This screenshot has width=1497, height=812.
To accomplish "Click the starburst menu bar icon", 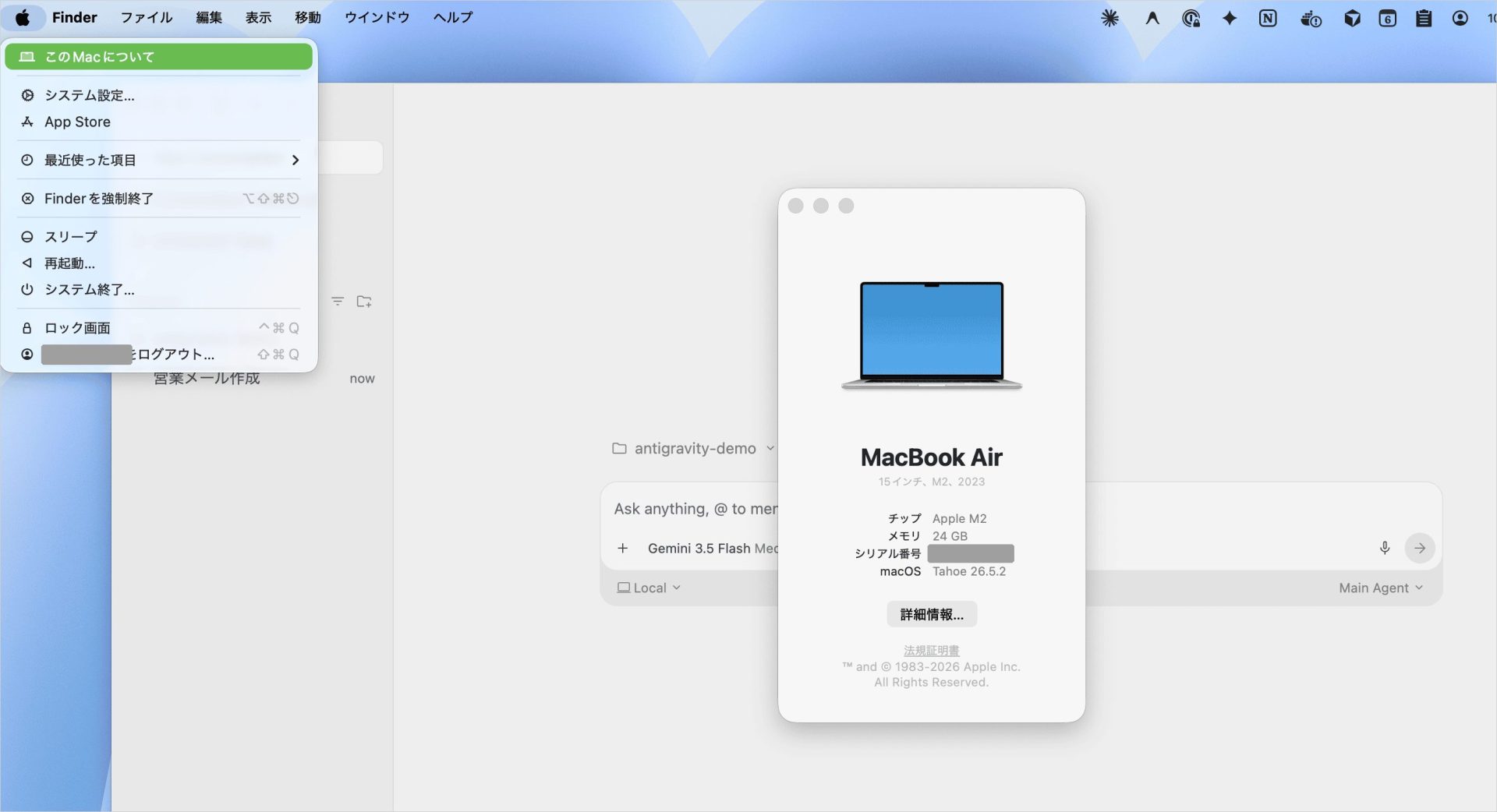I will [1109, 18].
